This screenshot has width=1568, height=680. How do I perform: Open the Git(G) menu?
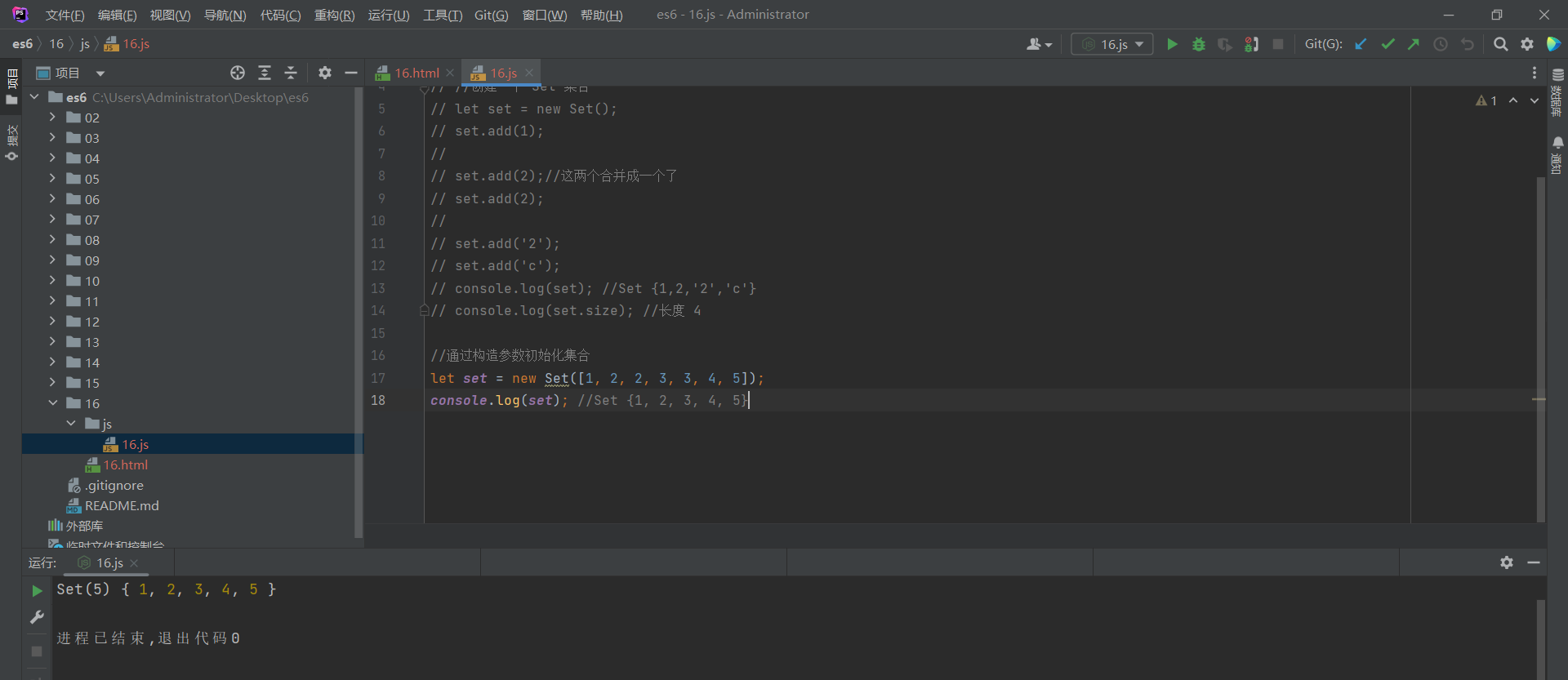491,15
